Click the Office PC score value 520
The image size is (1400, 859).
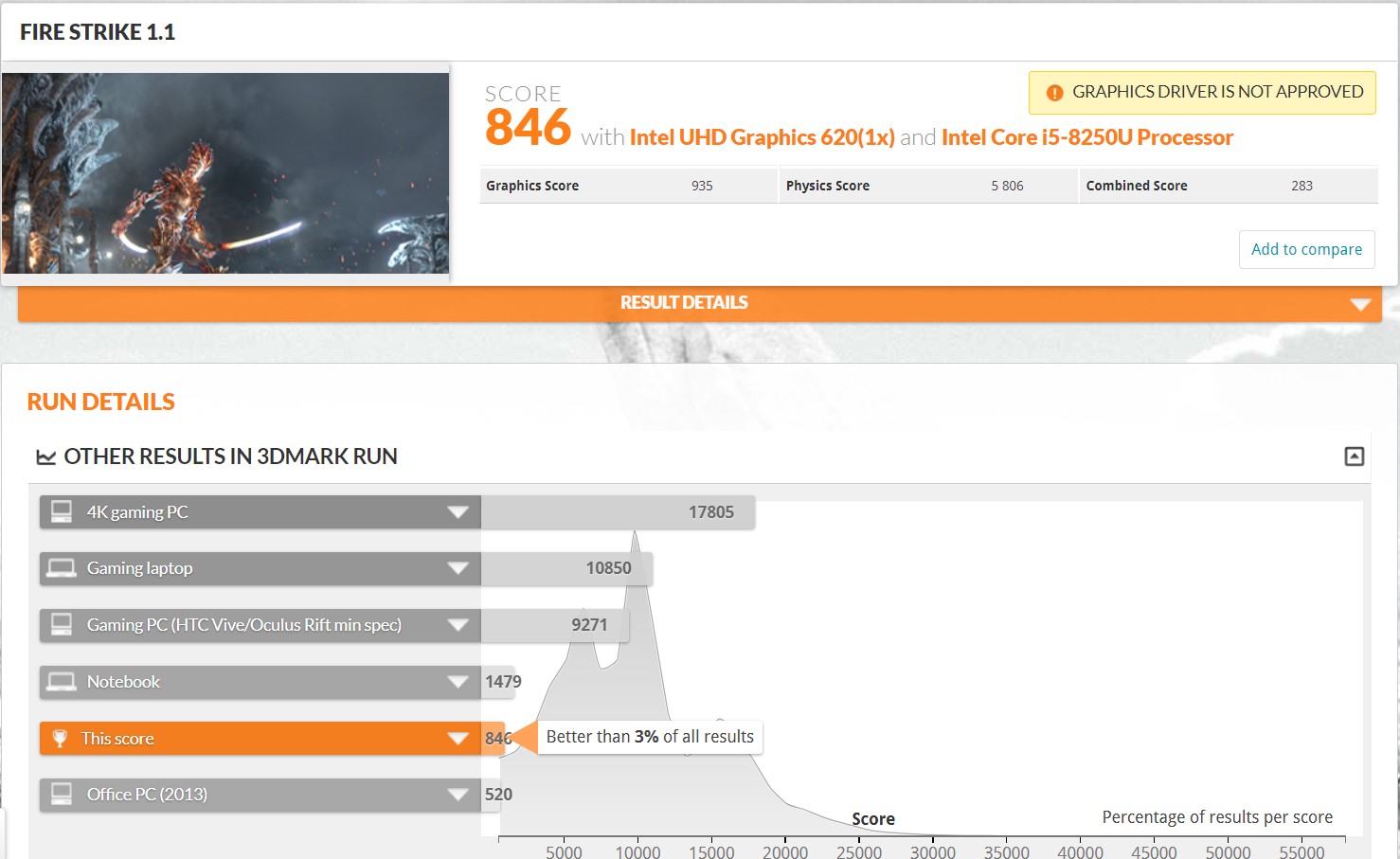[498, 795]
